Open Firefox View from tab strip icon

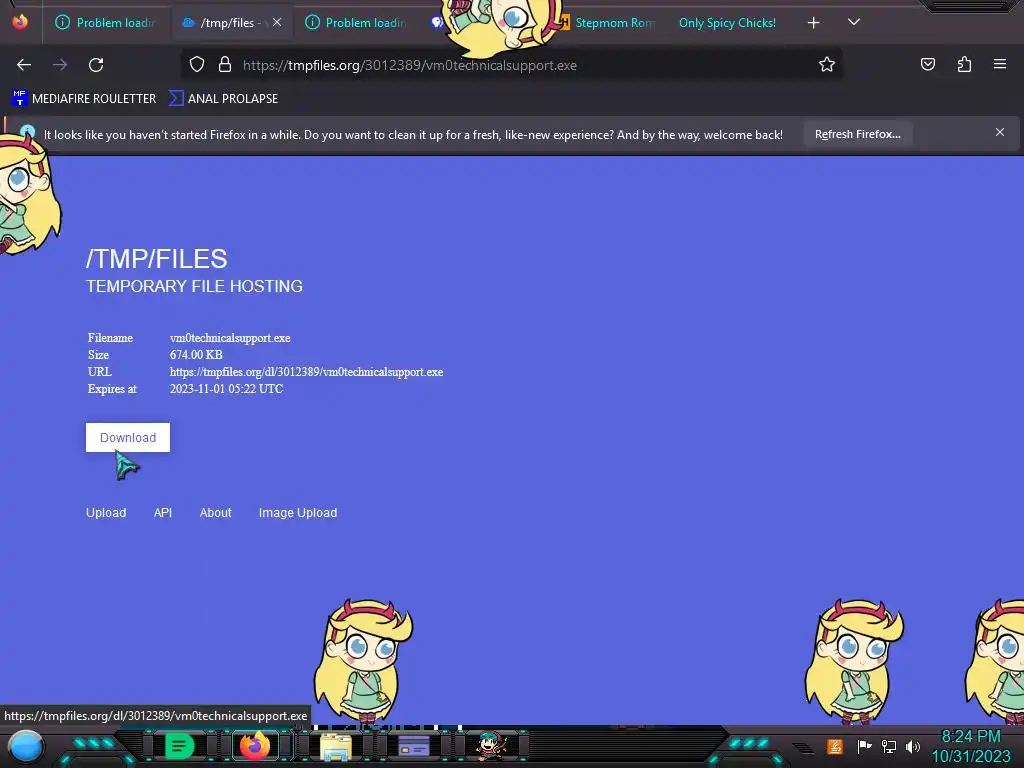[20, 22]
